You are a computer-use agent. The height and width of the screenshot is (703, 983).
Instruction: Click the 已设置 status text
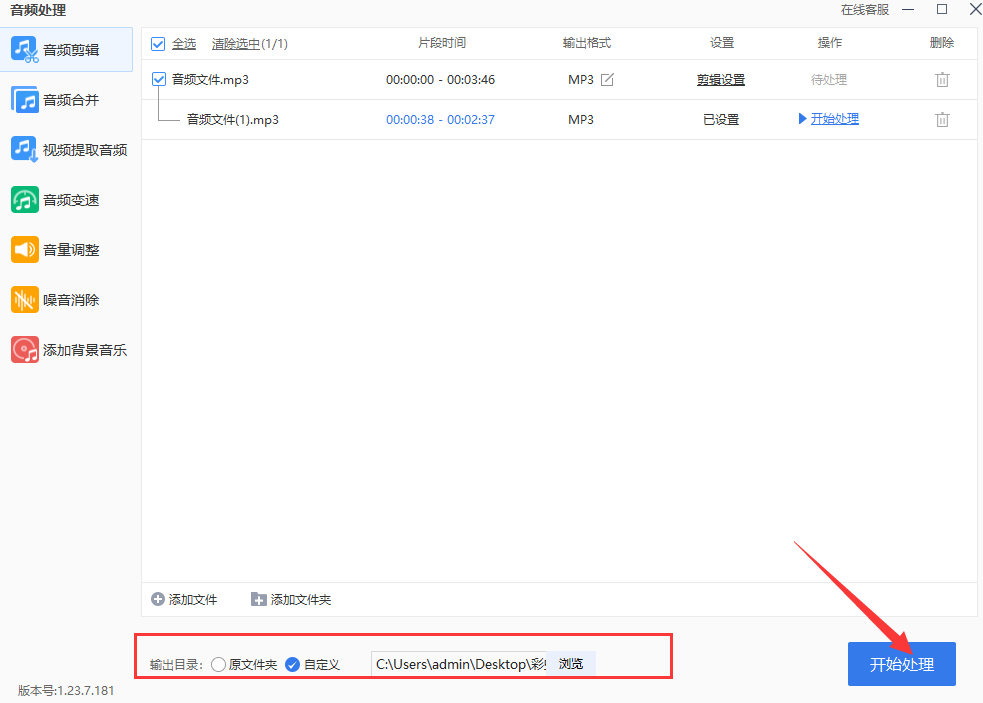pyautogui.click(x=721, y=119)
